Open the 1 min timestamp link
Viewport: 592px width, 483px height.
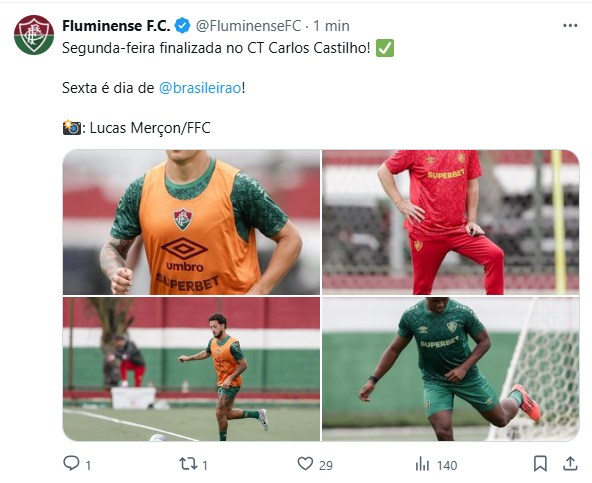coord(331,26)
